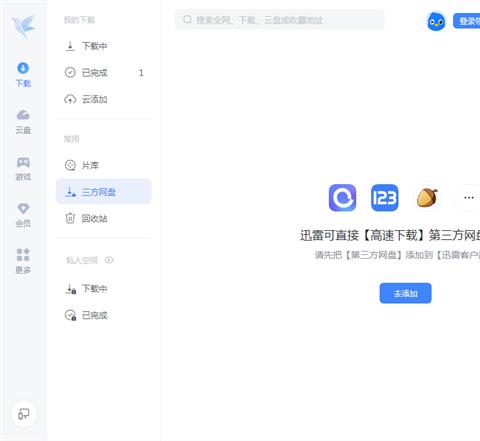Click the 迅雷可直接【高速下载】 headline text
The image size is (480, 441).
click(390, 235)
